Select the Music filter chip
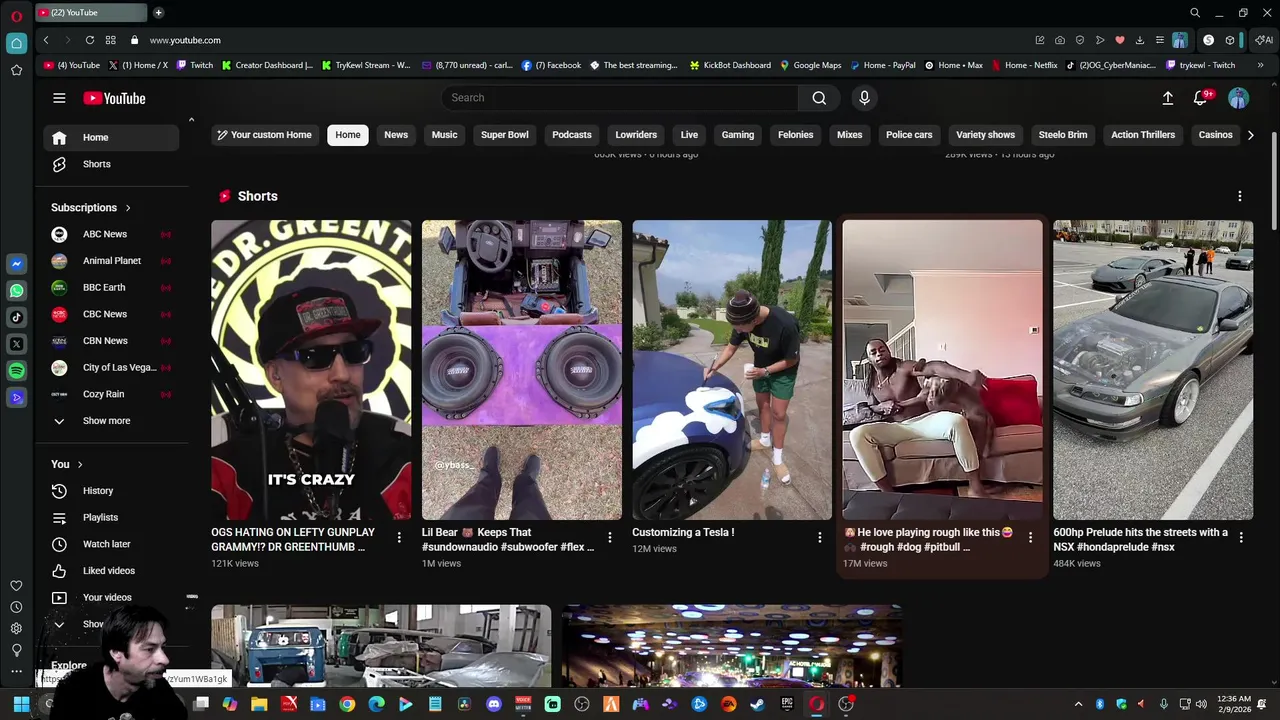Screen dimensions: 1280x720 (x=444, y=135)
